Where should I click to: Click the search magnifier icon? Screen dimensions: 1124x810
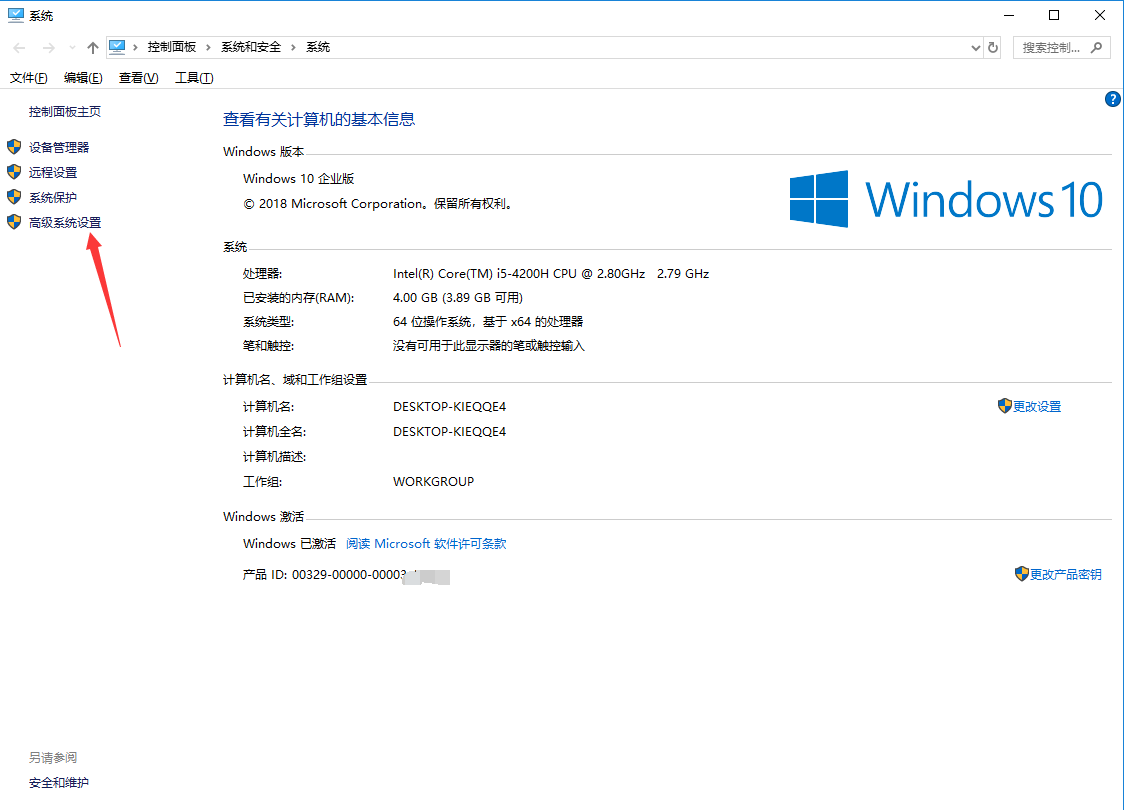(x=1097, y=47)
